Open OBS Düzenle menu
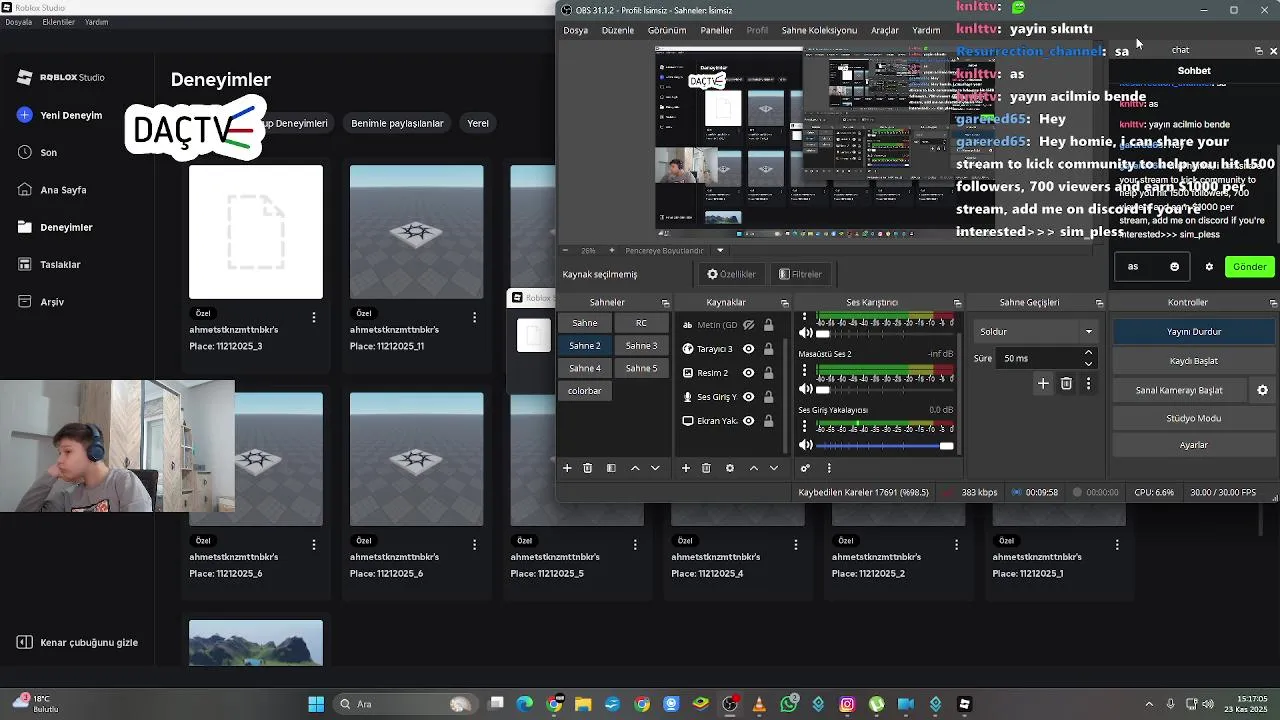 coord(618,30)
